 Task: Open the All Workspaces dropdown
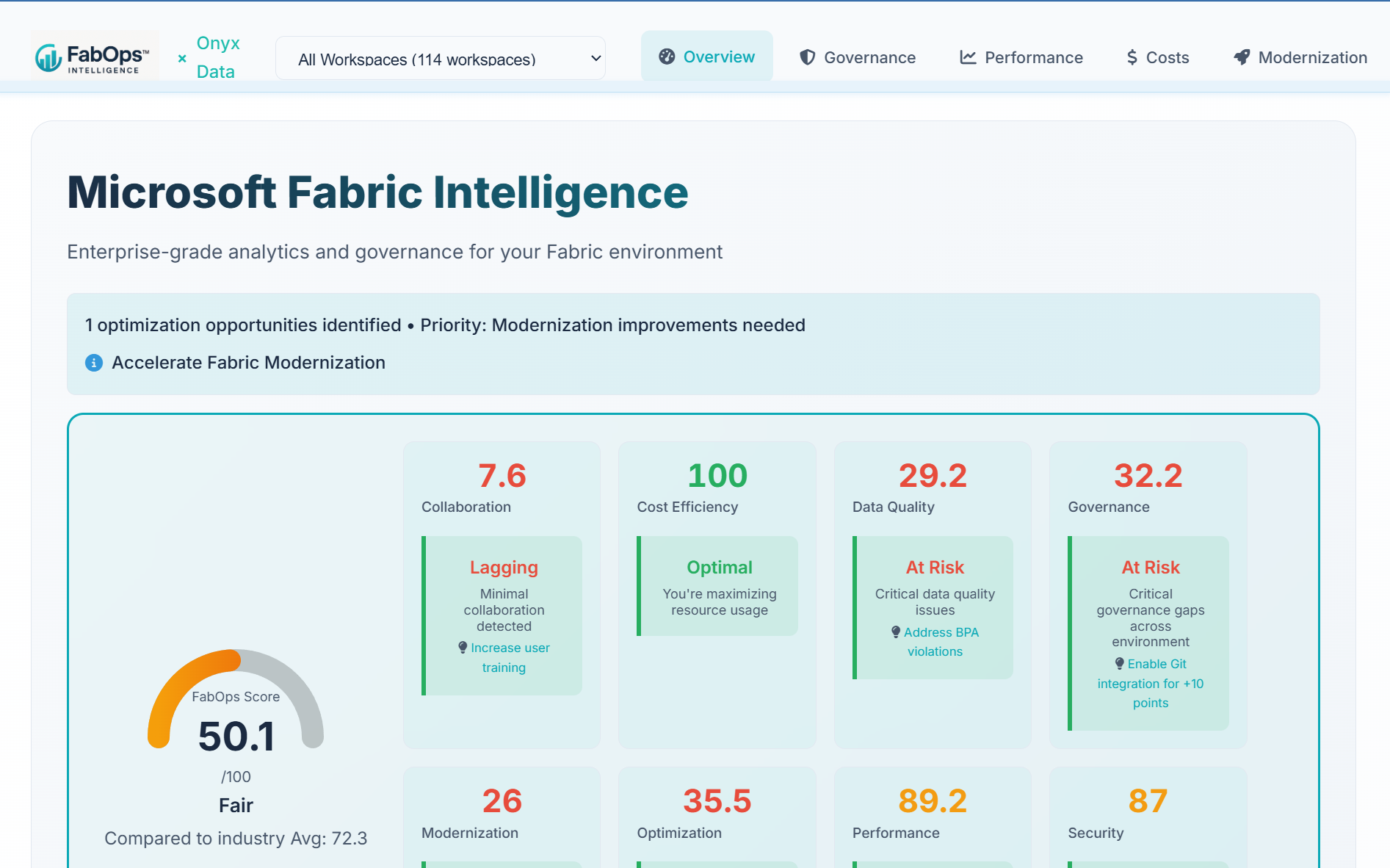[x=441, y=58]
